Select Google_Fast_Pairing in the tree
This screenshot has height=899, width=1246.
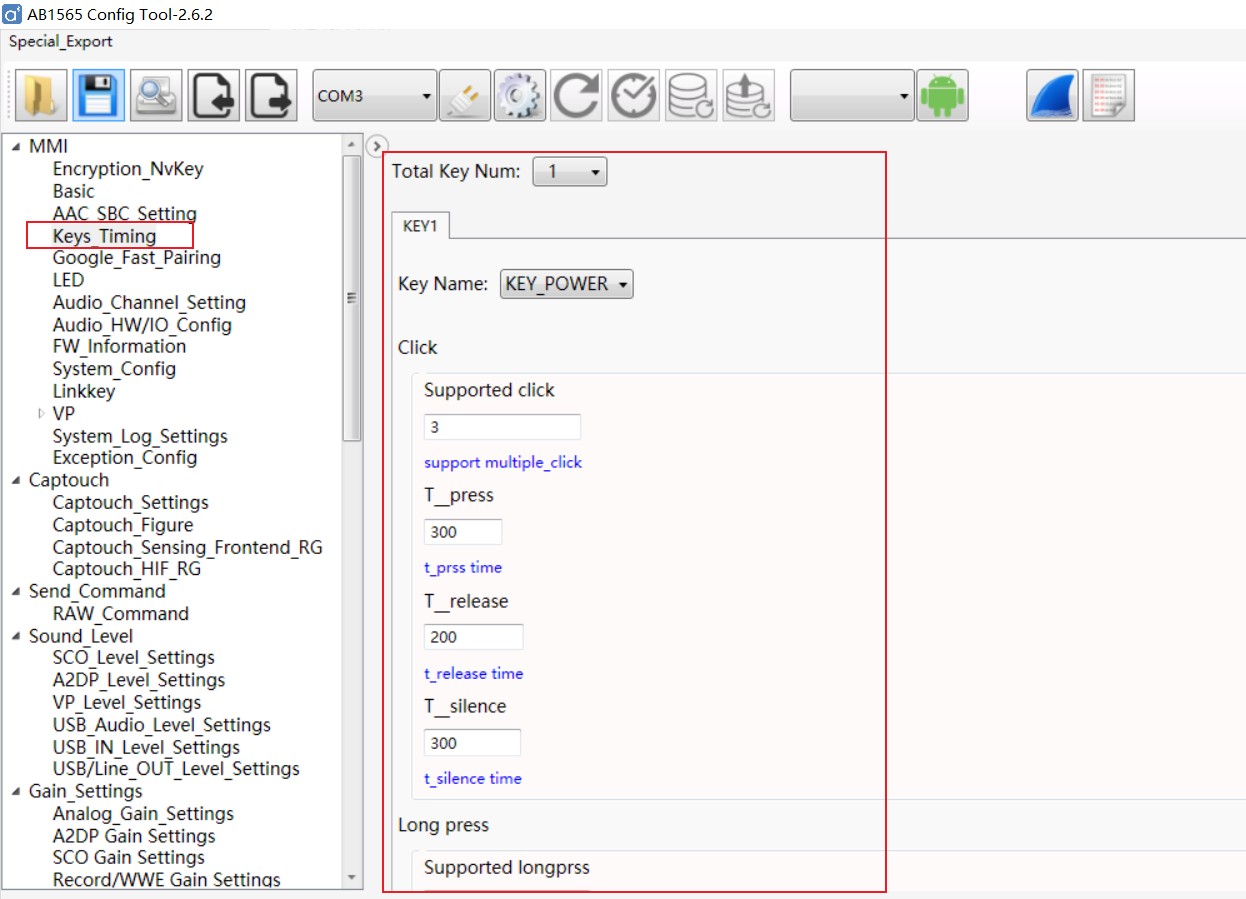point(136,258)
